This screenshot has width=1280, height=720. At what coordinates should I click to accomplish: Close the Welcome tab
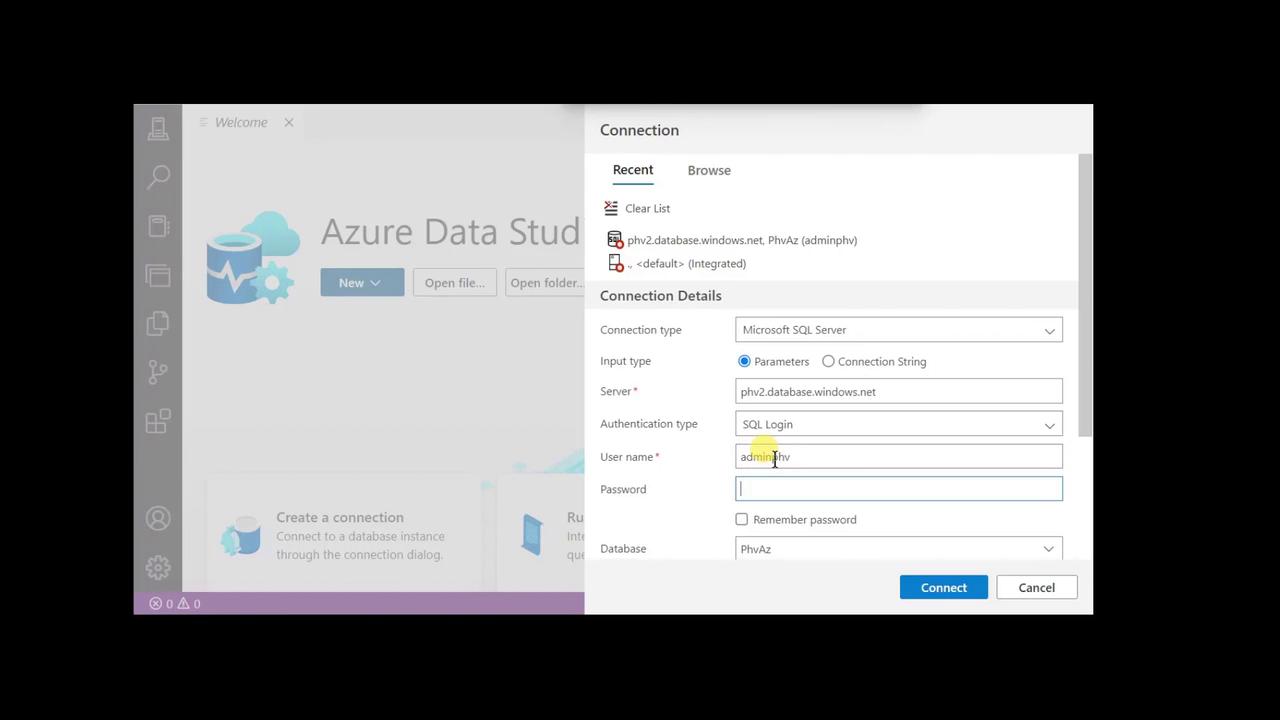[x=289, y=122]
